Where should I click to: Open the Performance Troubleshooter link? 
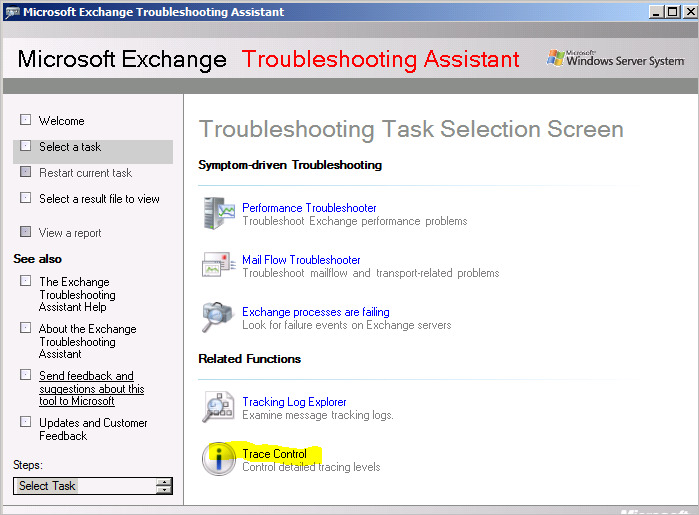coord(309,208)
